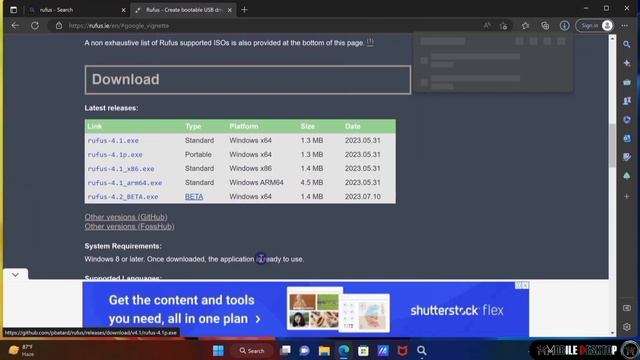Open the sidebar Discover sparkle icon
This screenshot has height=360, width=640.
click(x=627, y=63)
